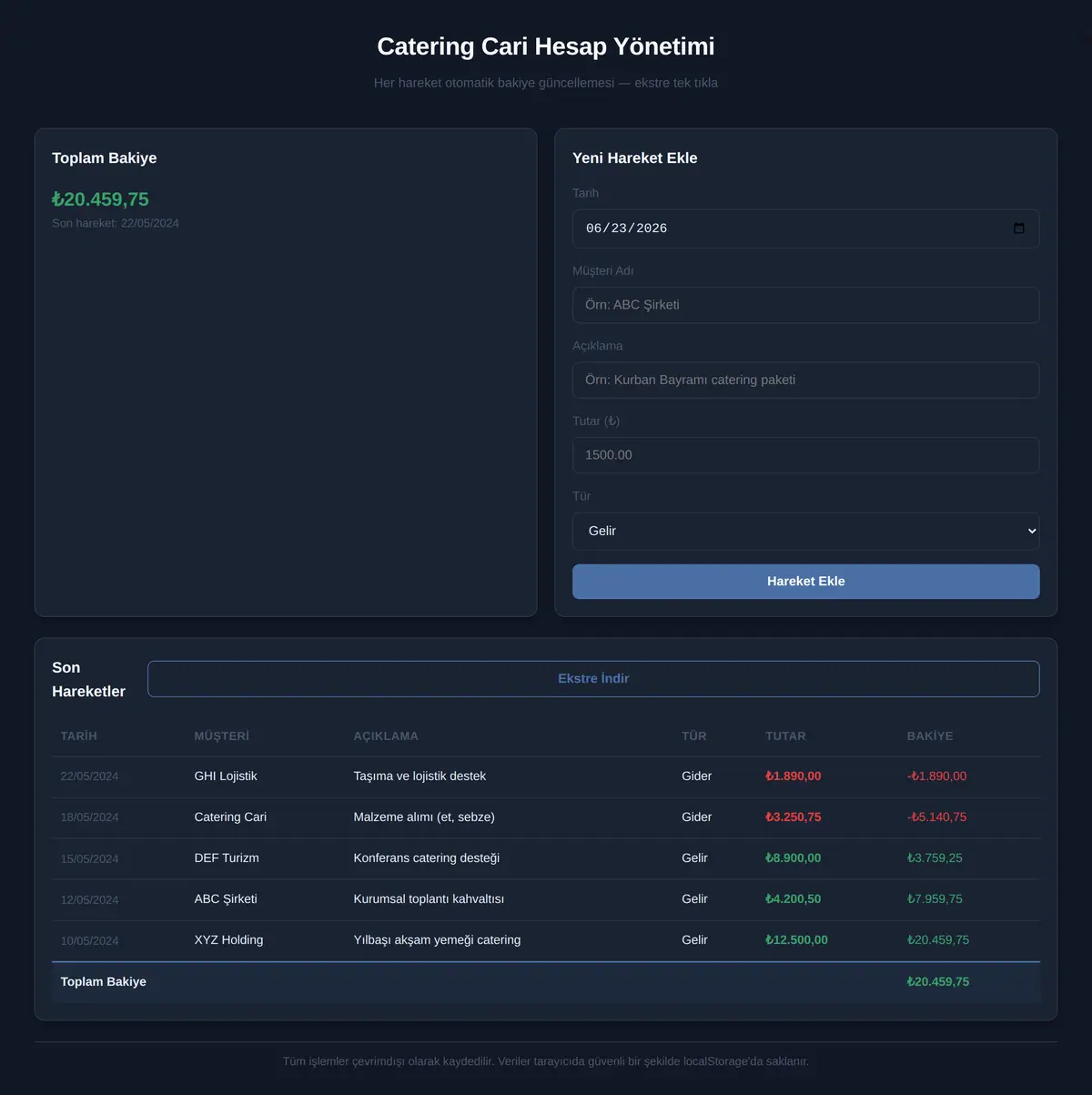The width and height of the screenshot is (1092, 1095).
Task: Click the Gelir type in ABC Şirketi row
Action: 694,899
